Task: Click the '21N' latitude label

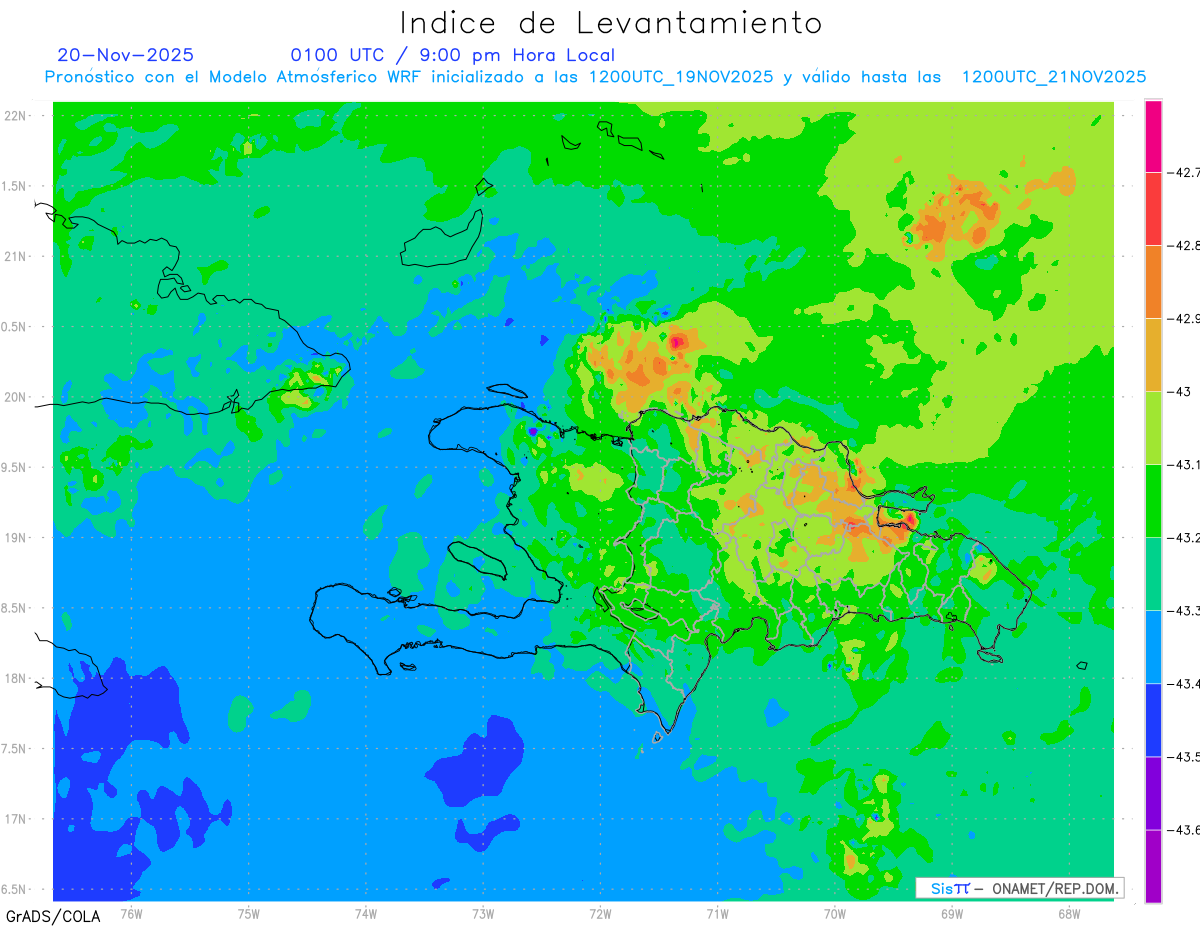Action: (x=16, y=256)
